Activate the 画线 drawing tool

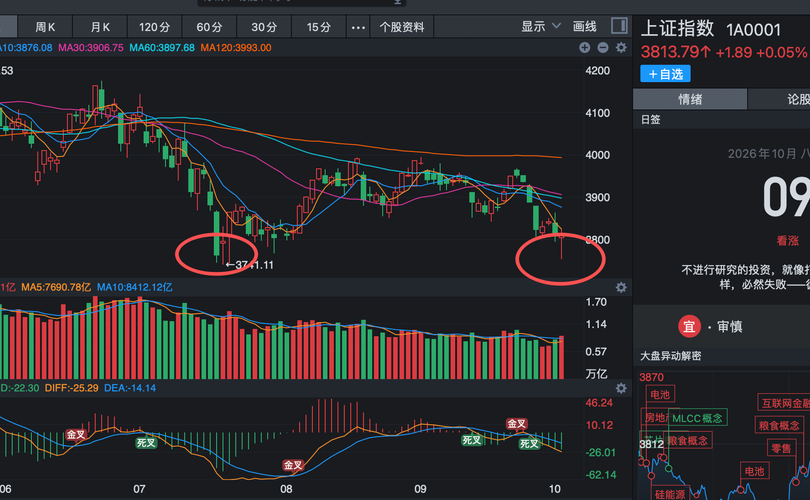click(x=585, y=26)
